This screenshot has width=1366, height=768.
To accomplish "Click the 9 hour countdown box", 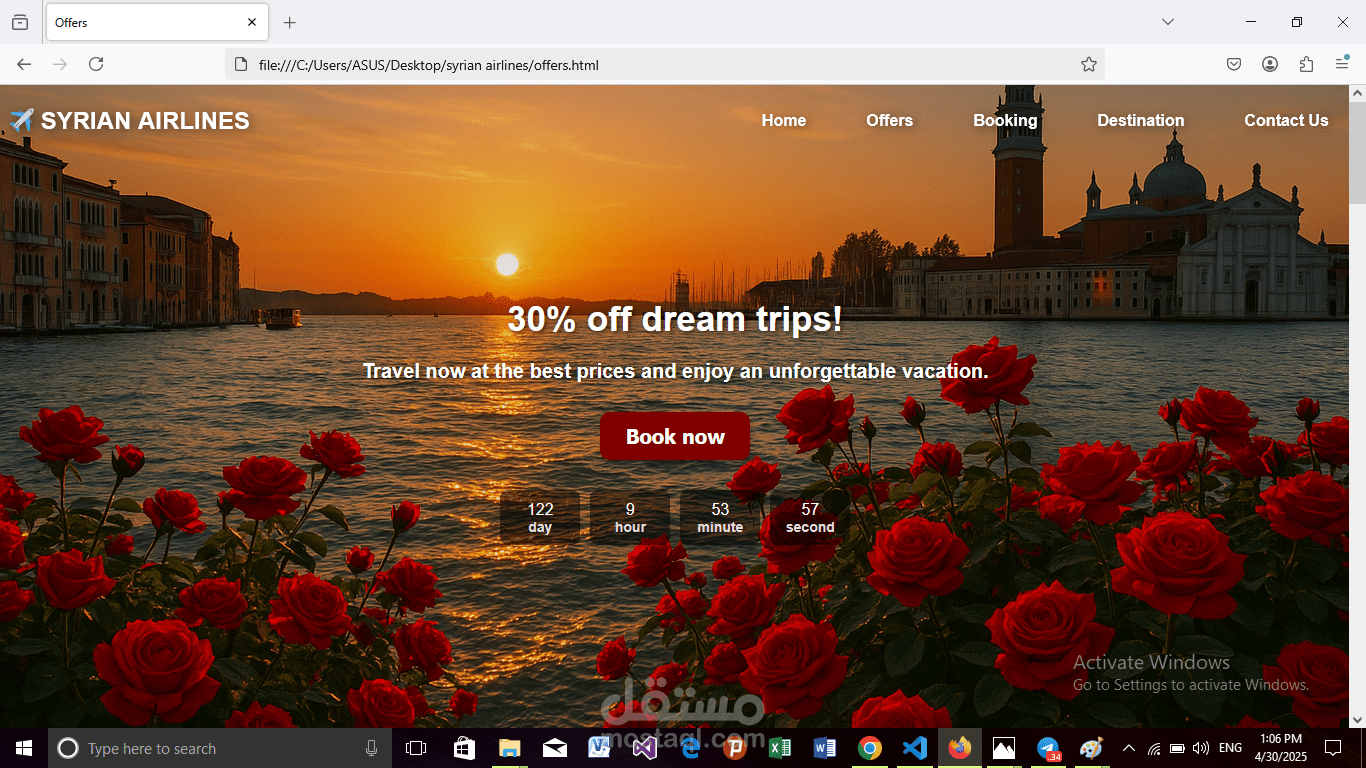I will [630, 517].
